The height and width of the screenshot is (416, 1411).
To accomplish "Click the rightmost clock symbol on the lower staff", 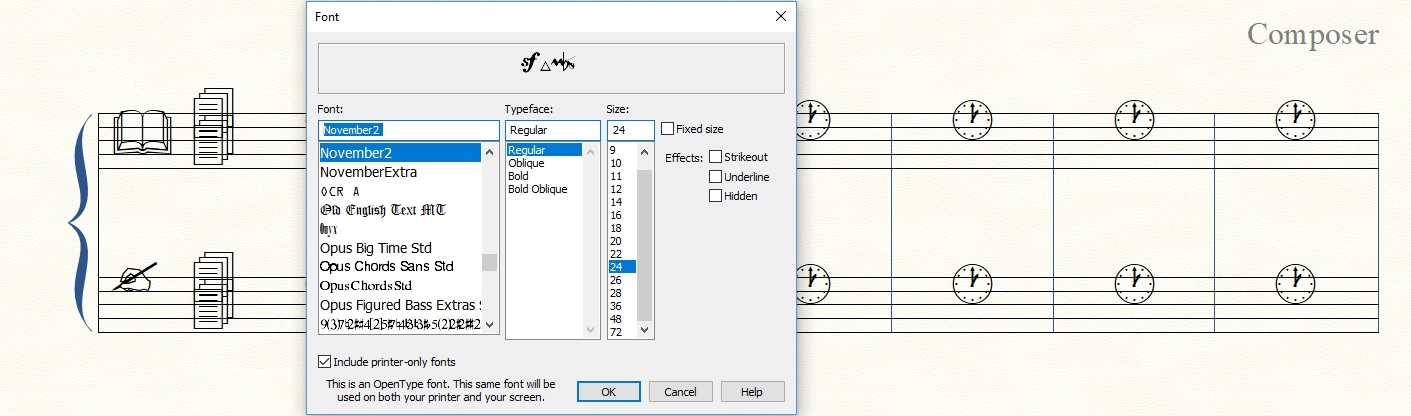I will (x=1296, y=285).
